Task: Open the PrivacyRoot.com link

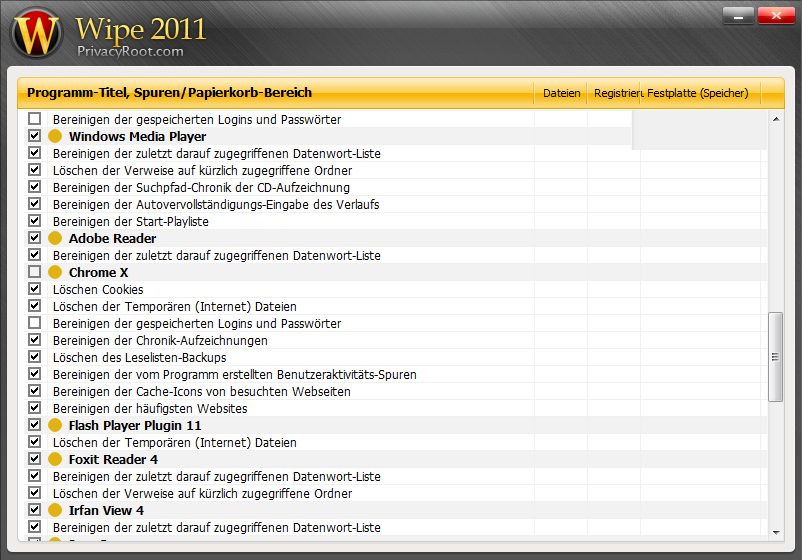Action: pyautogui.click(x=130, y=51)
